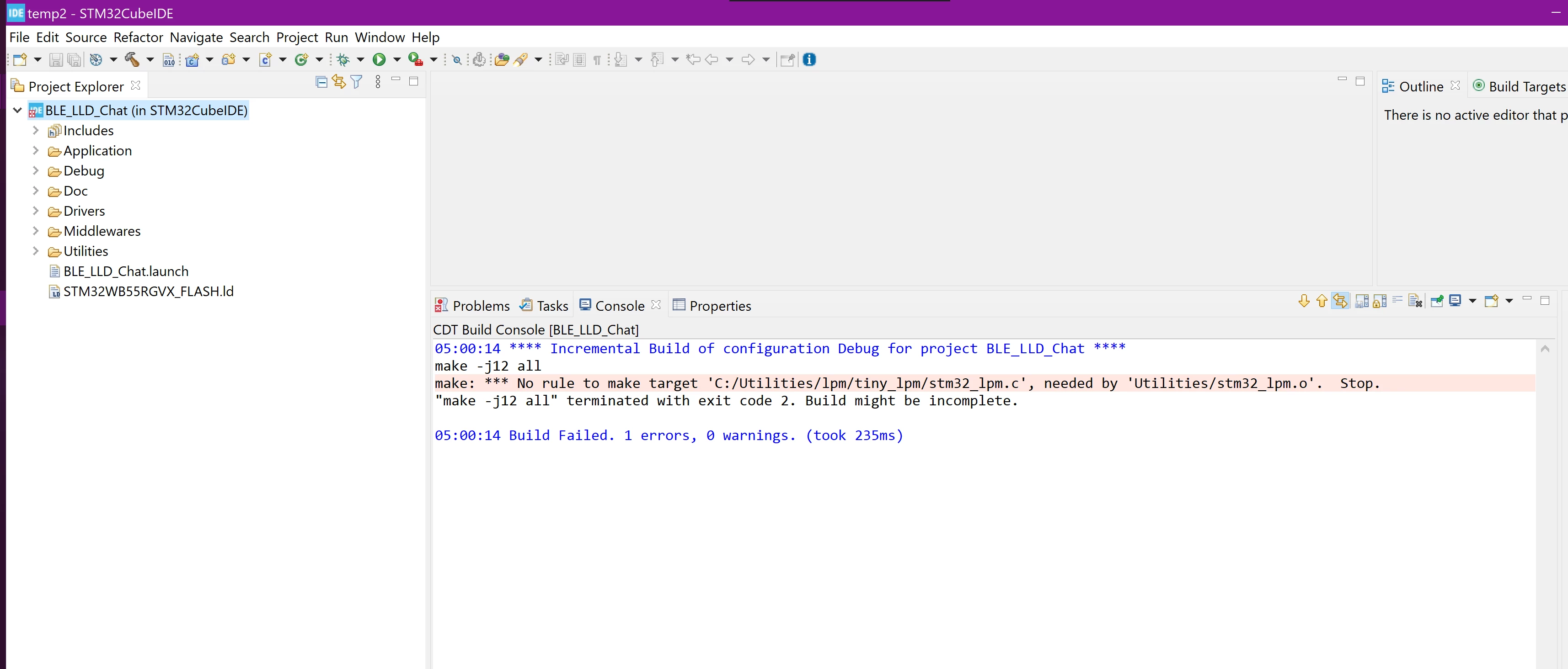Click the open folder toolbar icon
This screenshot has height=669, width=1568.
click(502, 59)
